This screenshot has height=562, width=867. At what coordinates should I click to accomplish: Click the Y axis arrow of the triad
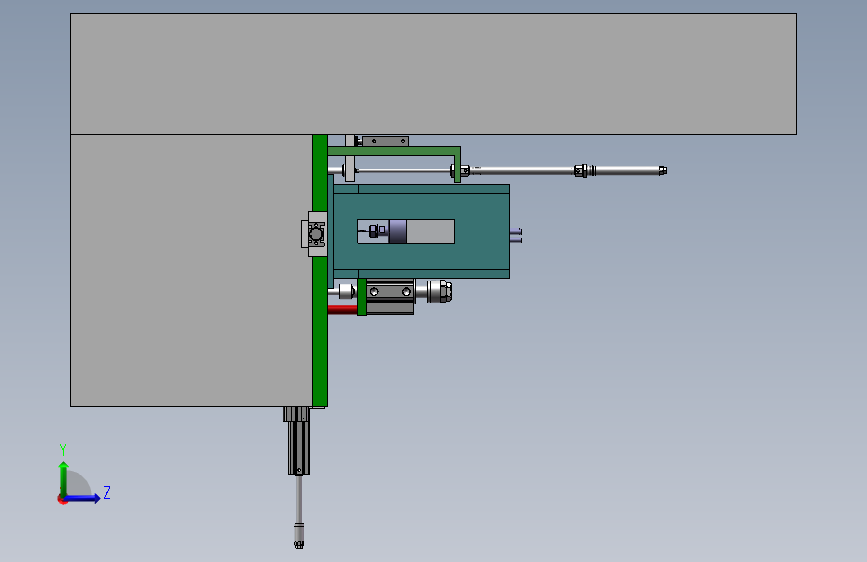[63, 479]
